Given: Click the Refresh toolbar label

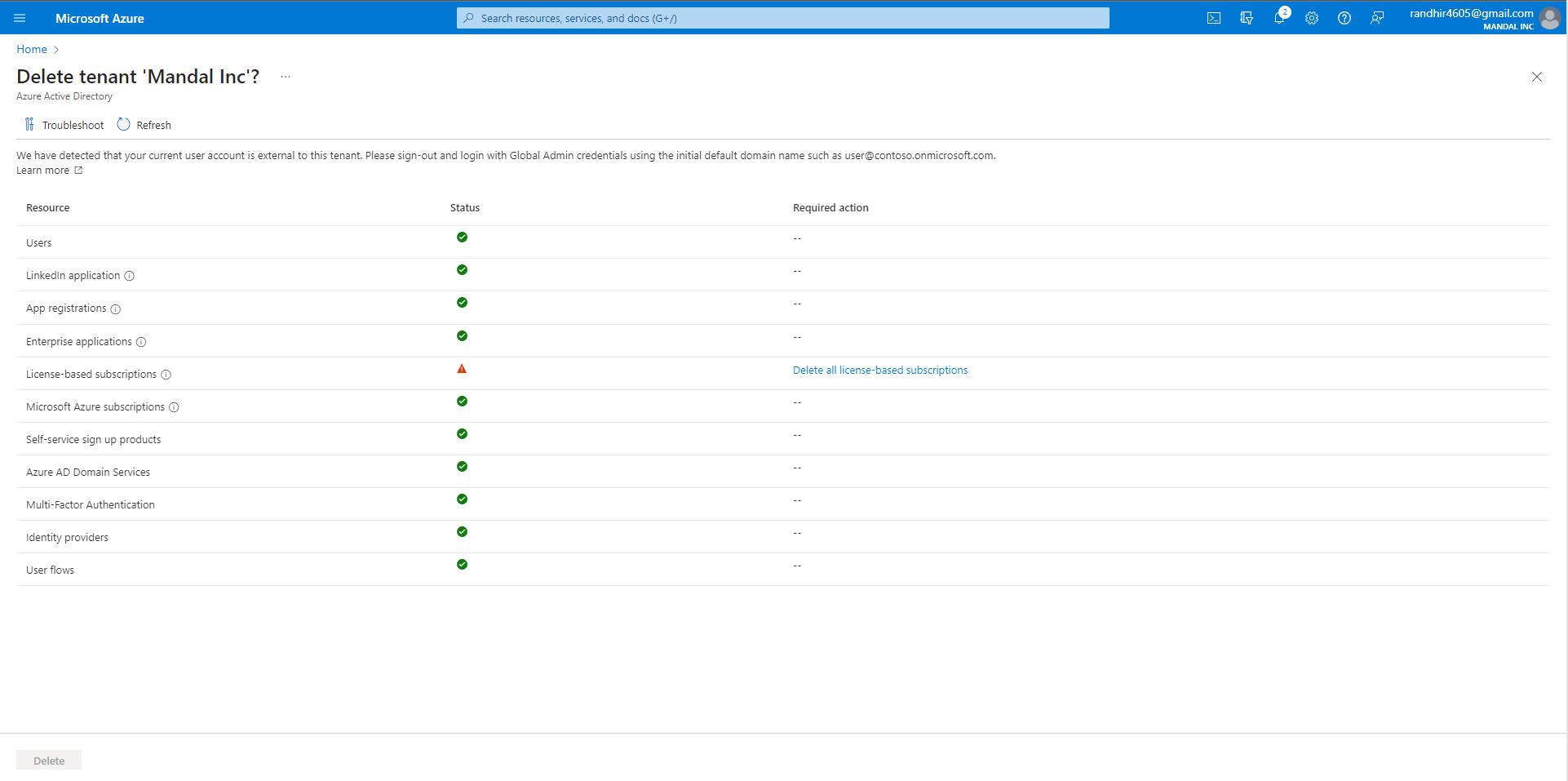Looking at the screenshot, I should pos(154,125).
